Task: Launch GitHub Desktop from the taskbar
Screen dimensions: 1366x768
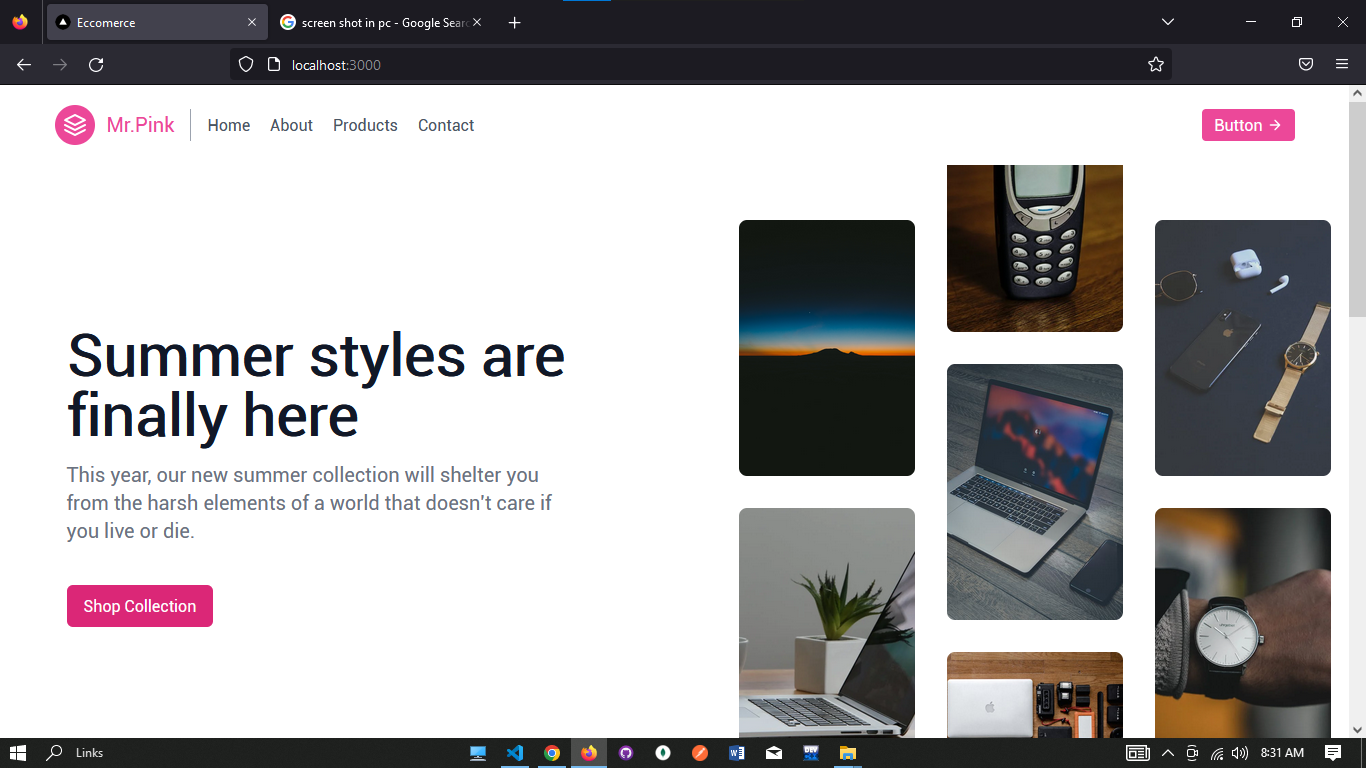Action: tap(625, 752)
